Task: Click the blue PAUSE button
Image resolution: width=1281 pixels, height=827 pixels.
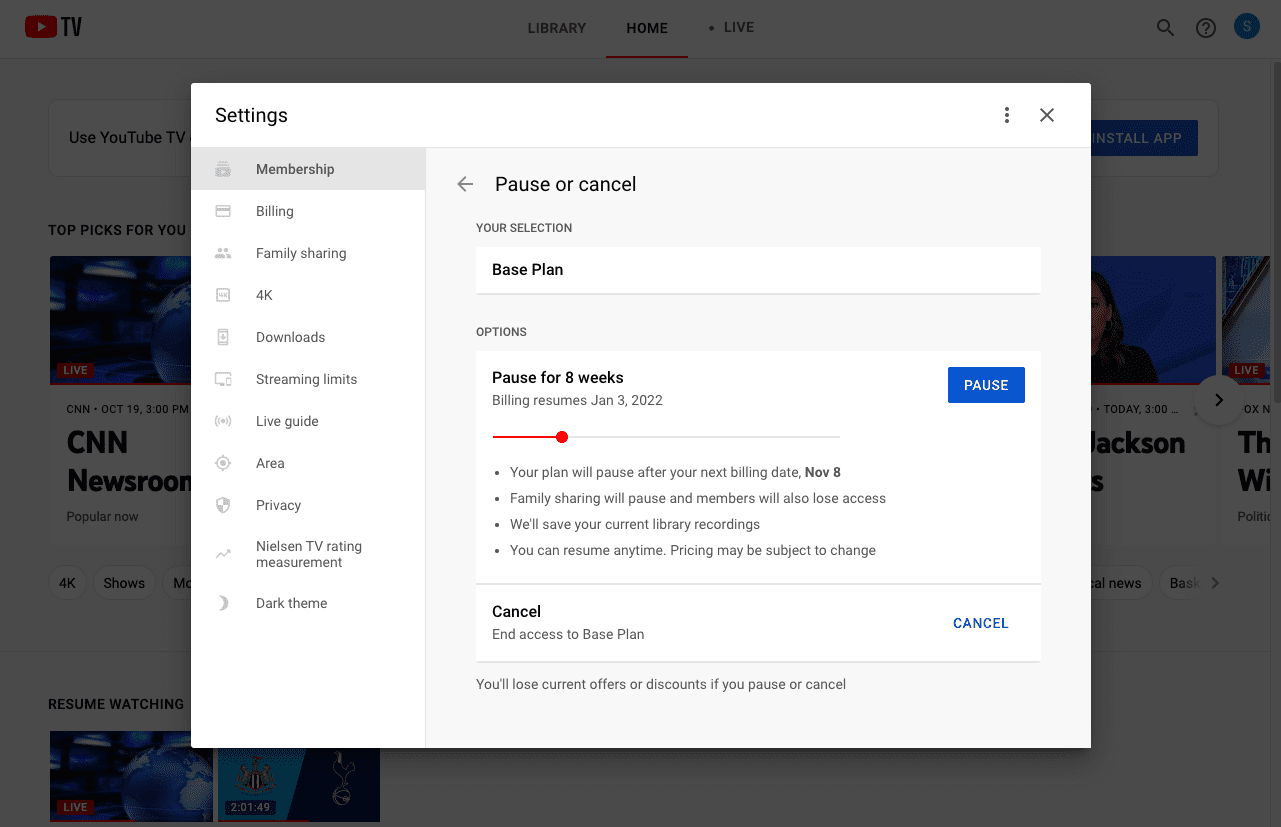Action: click(x=986, y=385)
